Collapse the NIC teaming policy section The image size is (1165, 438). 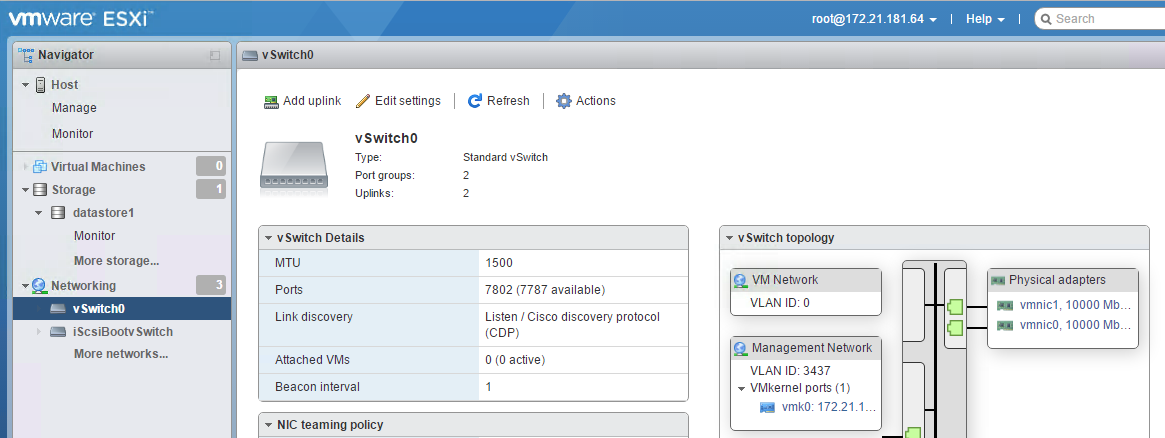269,425
